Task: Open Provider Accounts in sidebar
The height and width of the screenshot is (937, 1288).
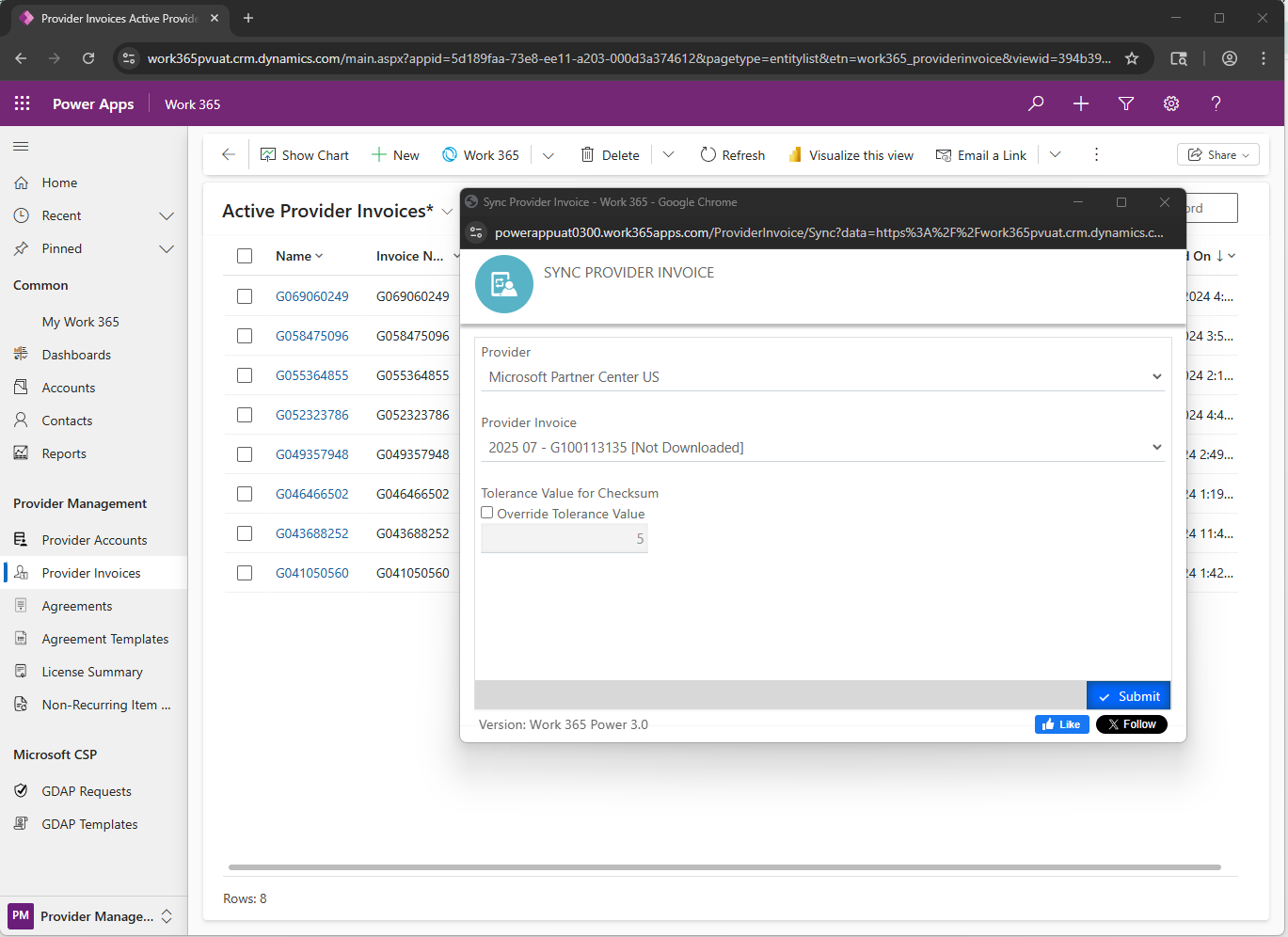Action: pos(93,540)
